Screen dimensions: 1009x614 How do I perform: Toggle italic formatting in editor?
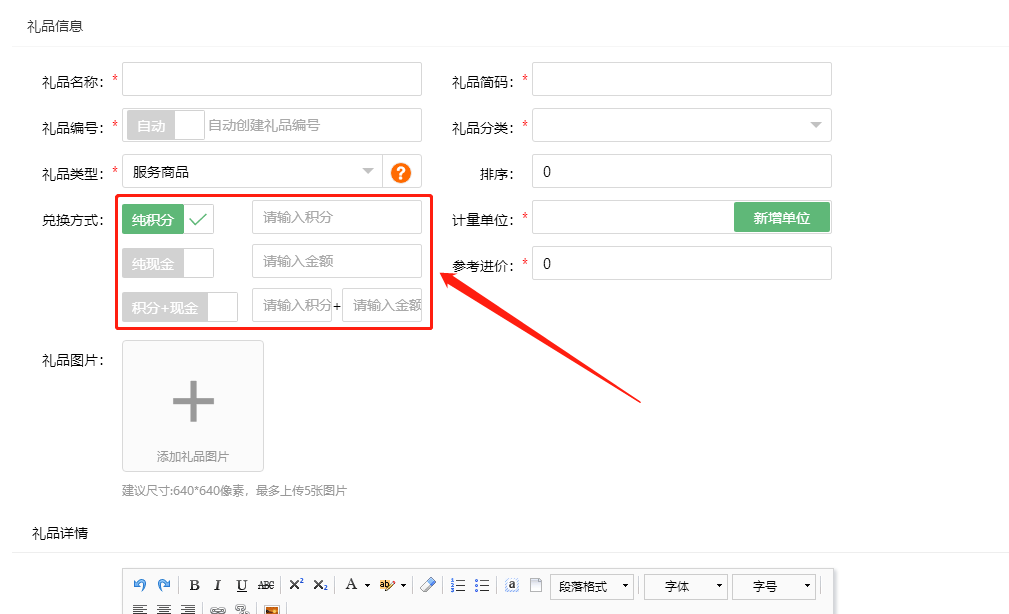[x=217, y=586]
